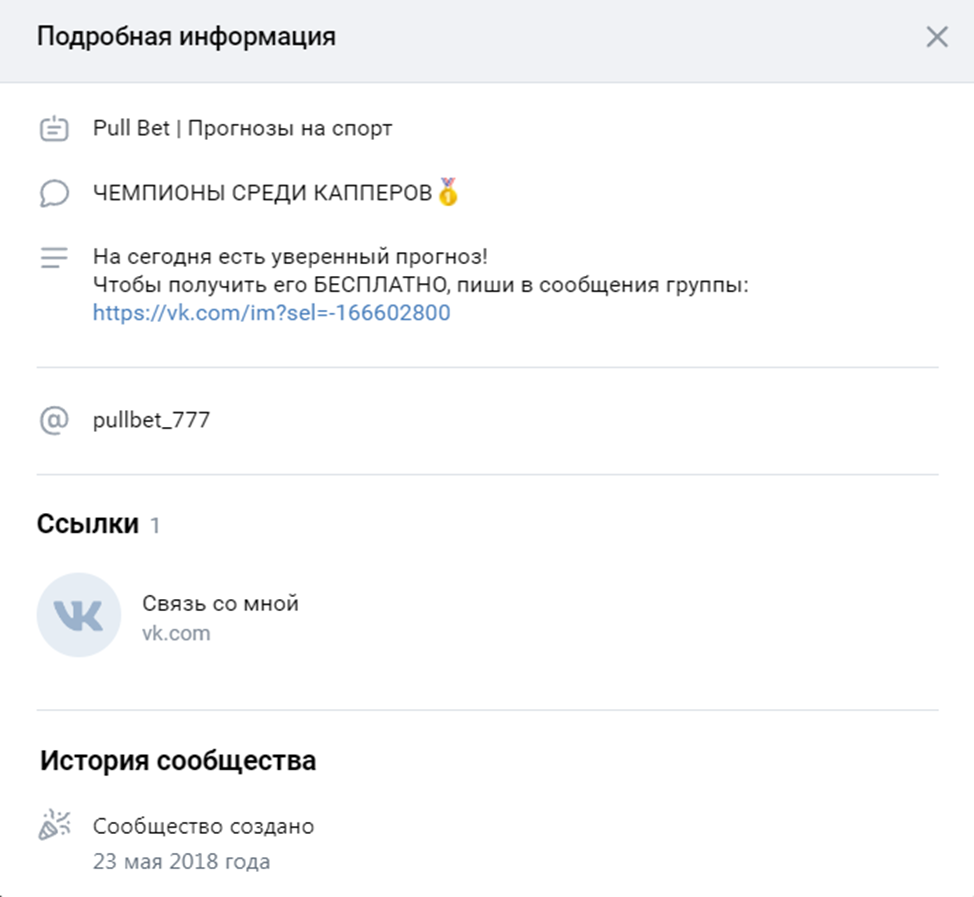Click the 'История сообщества' heading
974x897 pixels.
pyautogui.click(x=178, y=760)
